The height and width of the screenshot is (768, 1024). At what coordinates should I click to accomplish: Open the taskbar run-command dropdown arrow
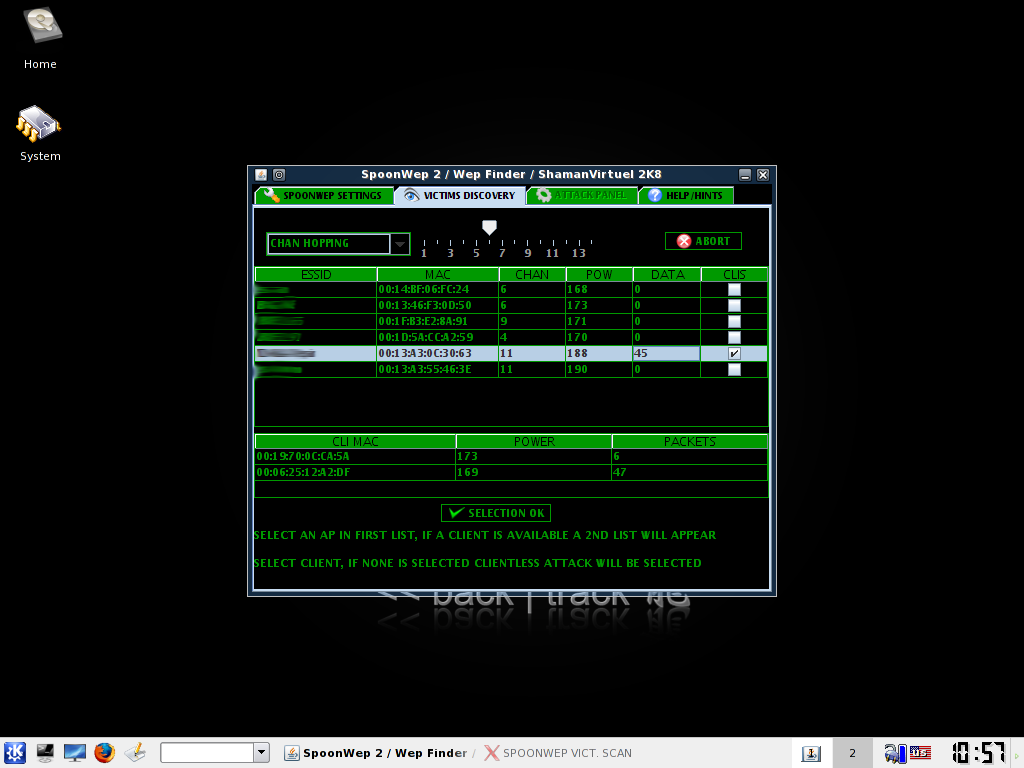pyautogui.click(x=261, y=752)
